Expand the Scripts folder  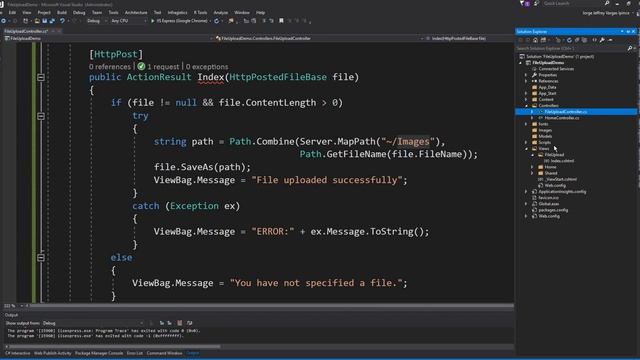[x=526, y=142]
